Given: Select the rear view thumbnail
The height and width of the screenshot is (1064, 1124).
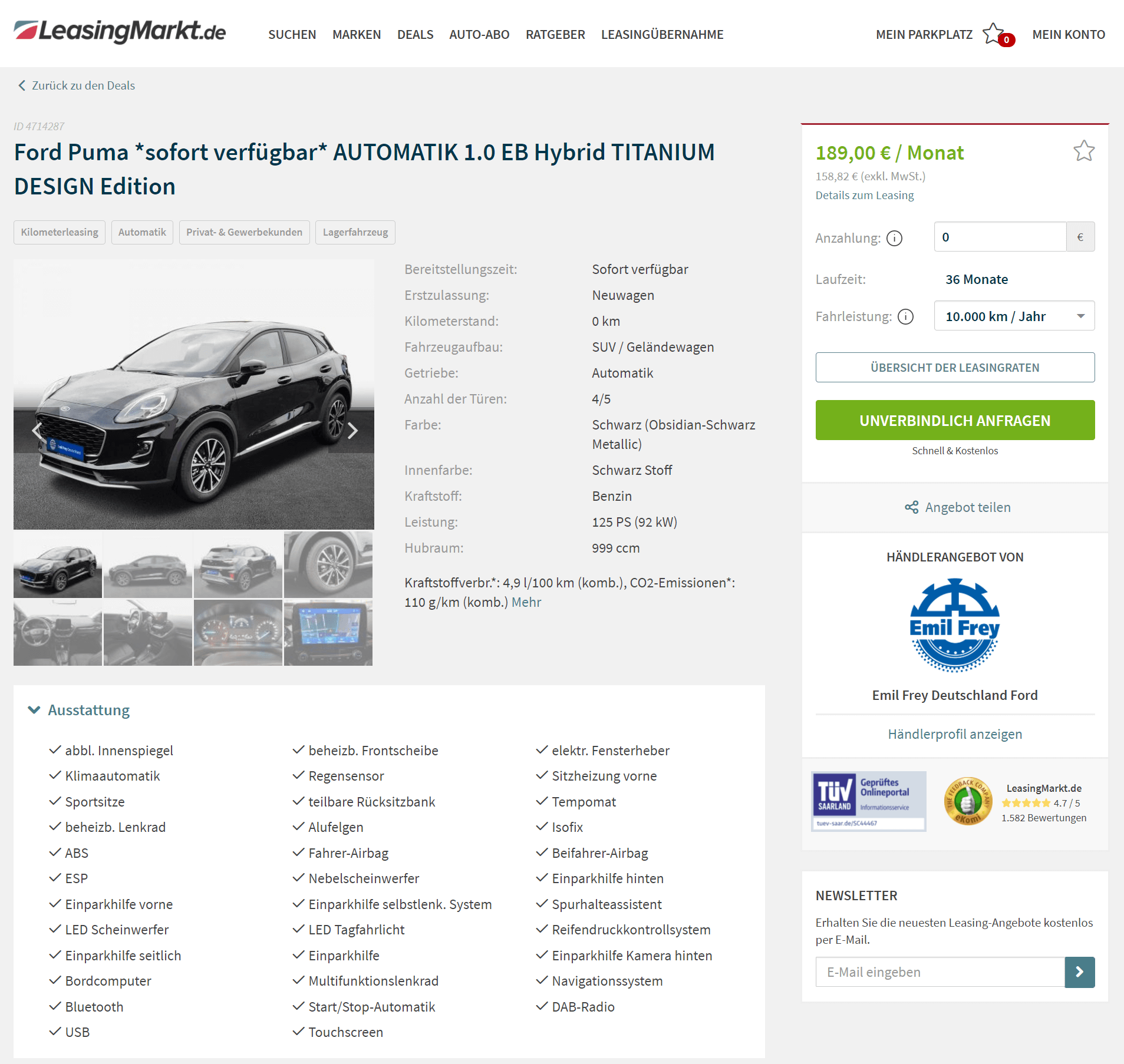Looking at the screenshot, I should click(x=238, y=564).
